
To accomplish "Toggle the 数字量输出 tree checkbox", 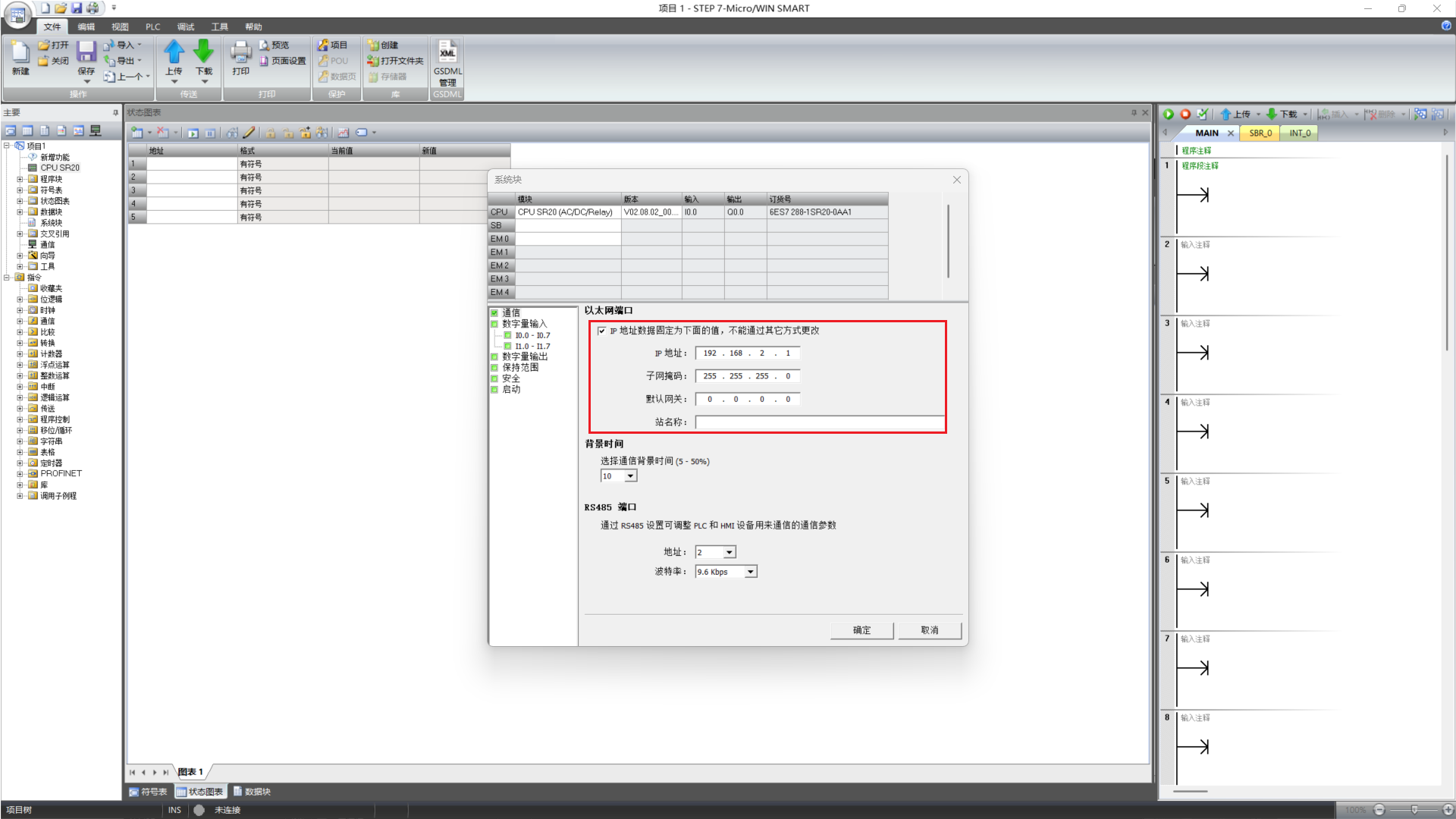I will pyautogui.click(x=494, y=356).
